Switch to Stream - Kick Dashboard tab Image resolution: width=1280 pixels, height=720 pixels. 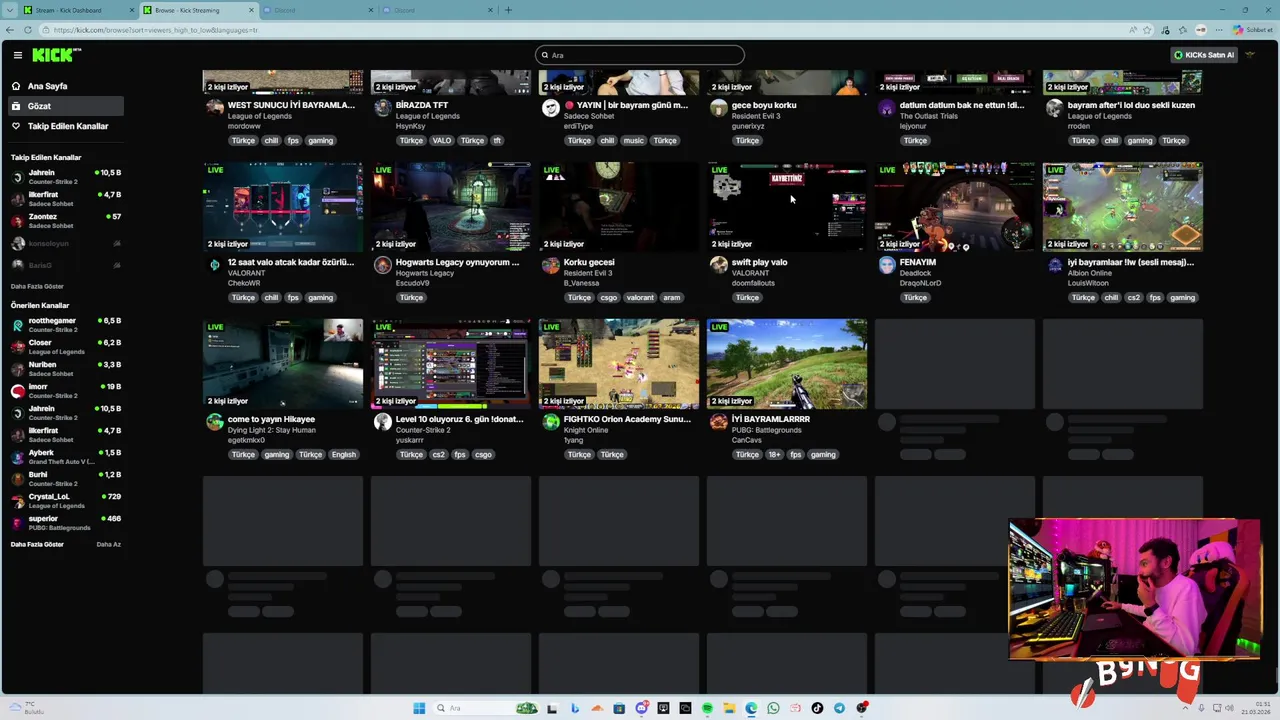[79, 10]
